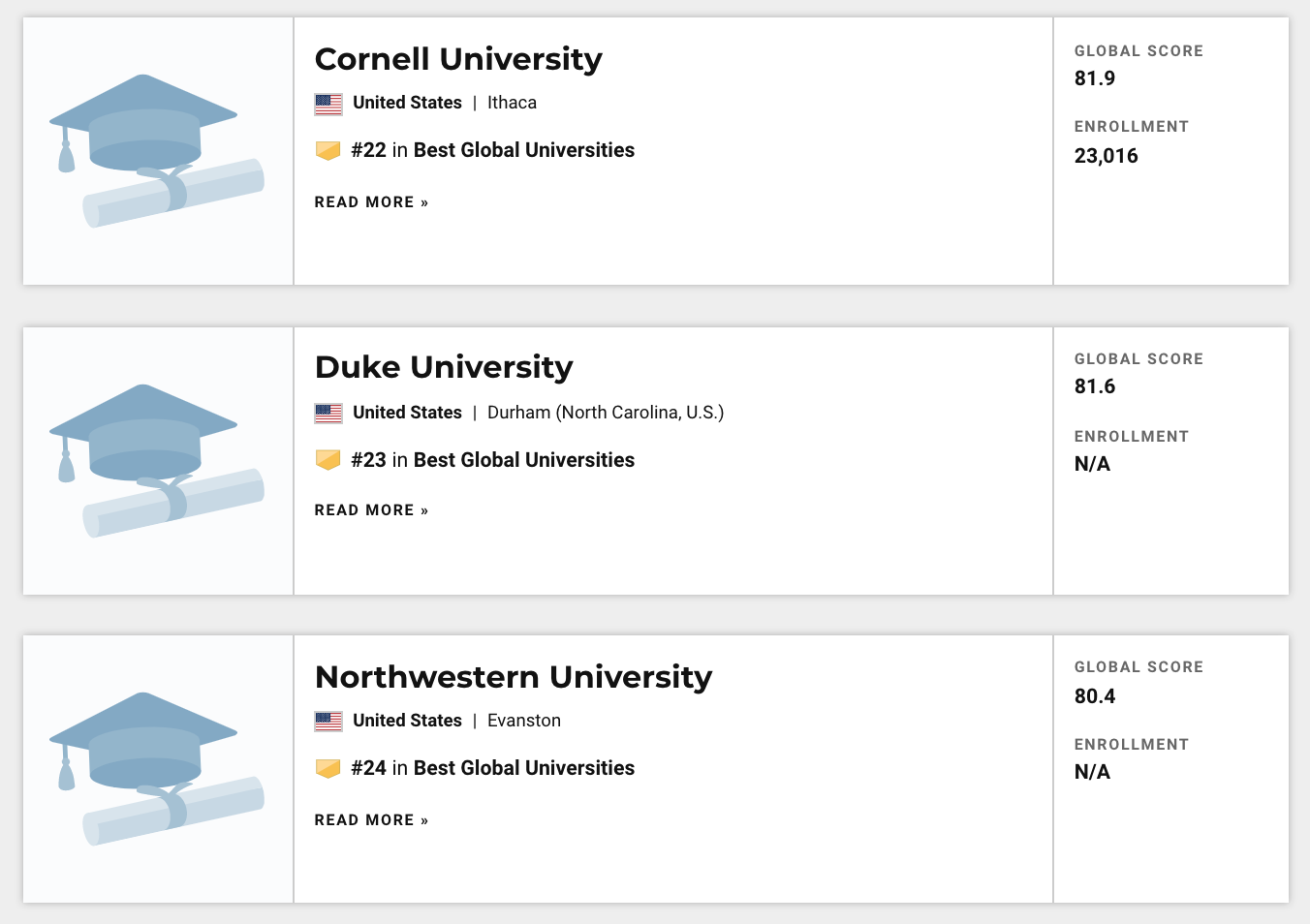Viewport: 1310px width, 924px height.
Task: Click Cornell's global score of 81.9
Action: [x=1095, y=78]
